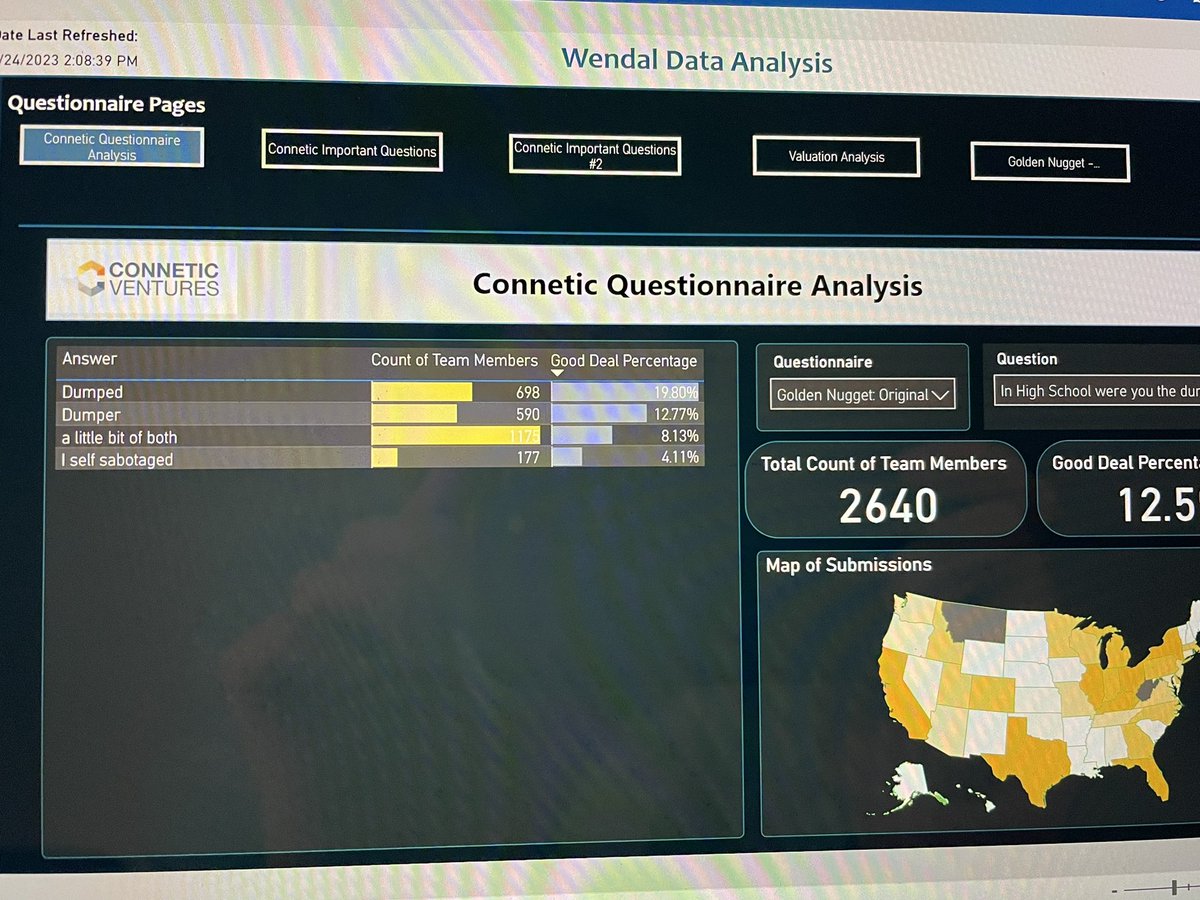The image size is (1200, 900).
Task: Open the Golden Nugget page button
Action: (x=1050, y=162)
